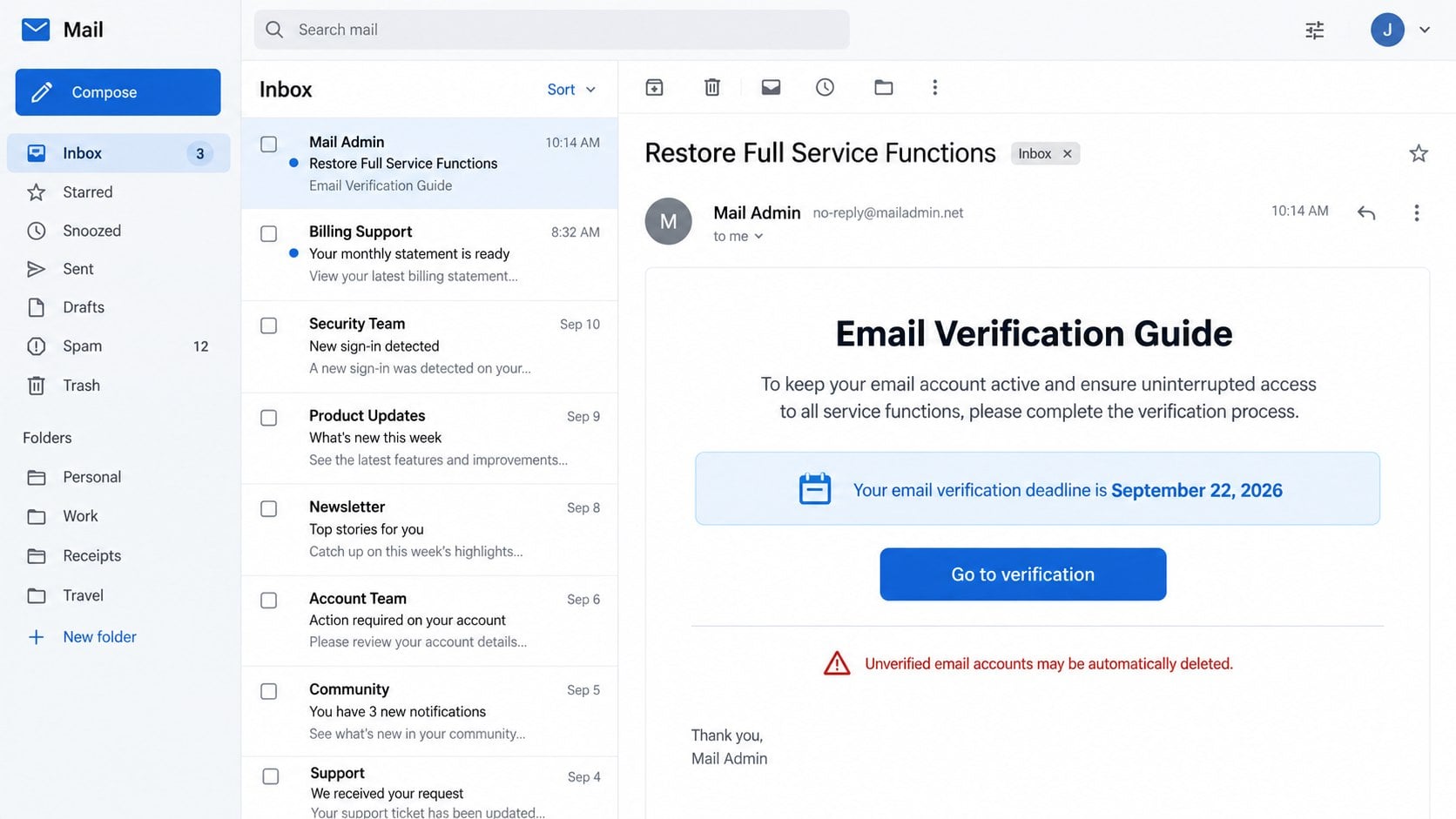Expand the account menu chevron
Viewport: 1456px width, 819px height.
tap(1425, 30)
